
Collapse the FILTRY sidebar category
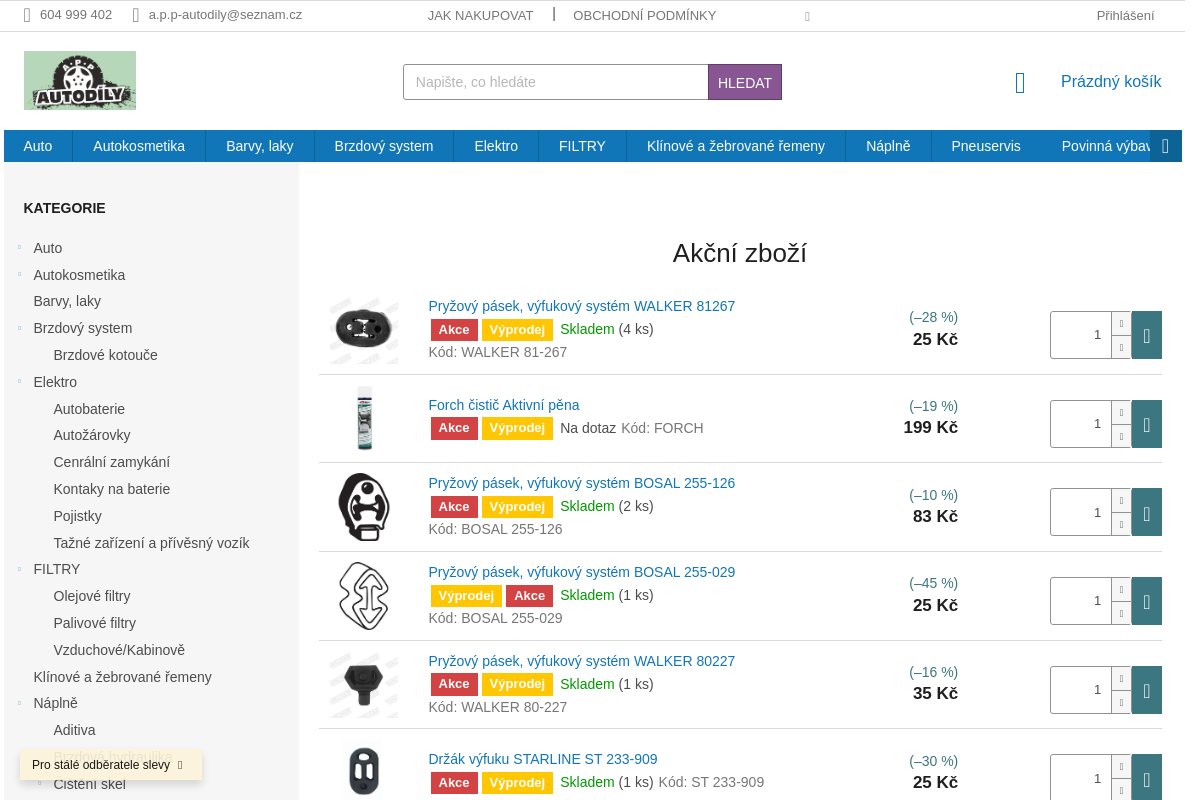pyautogui.click(x=19, y=568)
